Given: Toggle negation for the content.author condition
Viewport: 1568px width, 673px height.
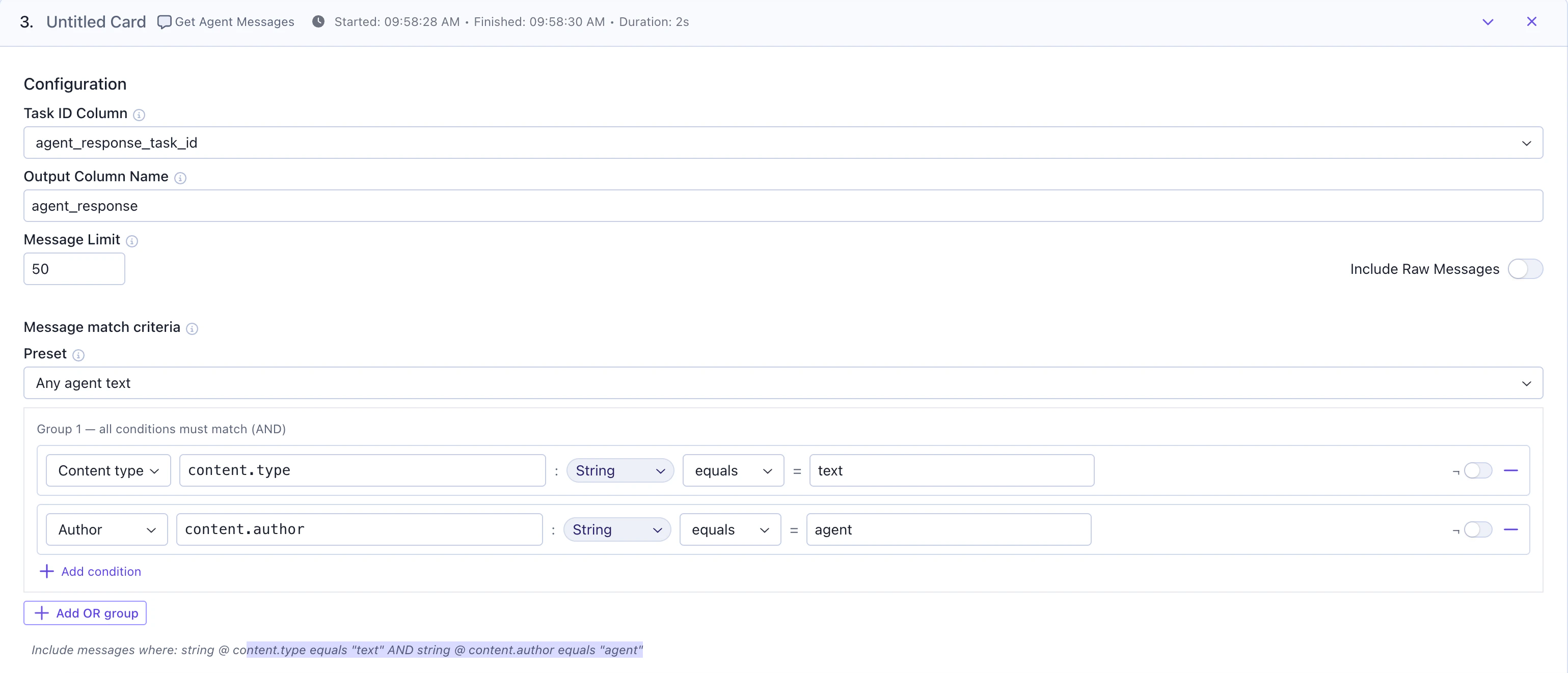Looking at the screenshot, I should point(1478,529).
